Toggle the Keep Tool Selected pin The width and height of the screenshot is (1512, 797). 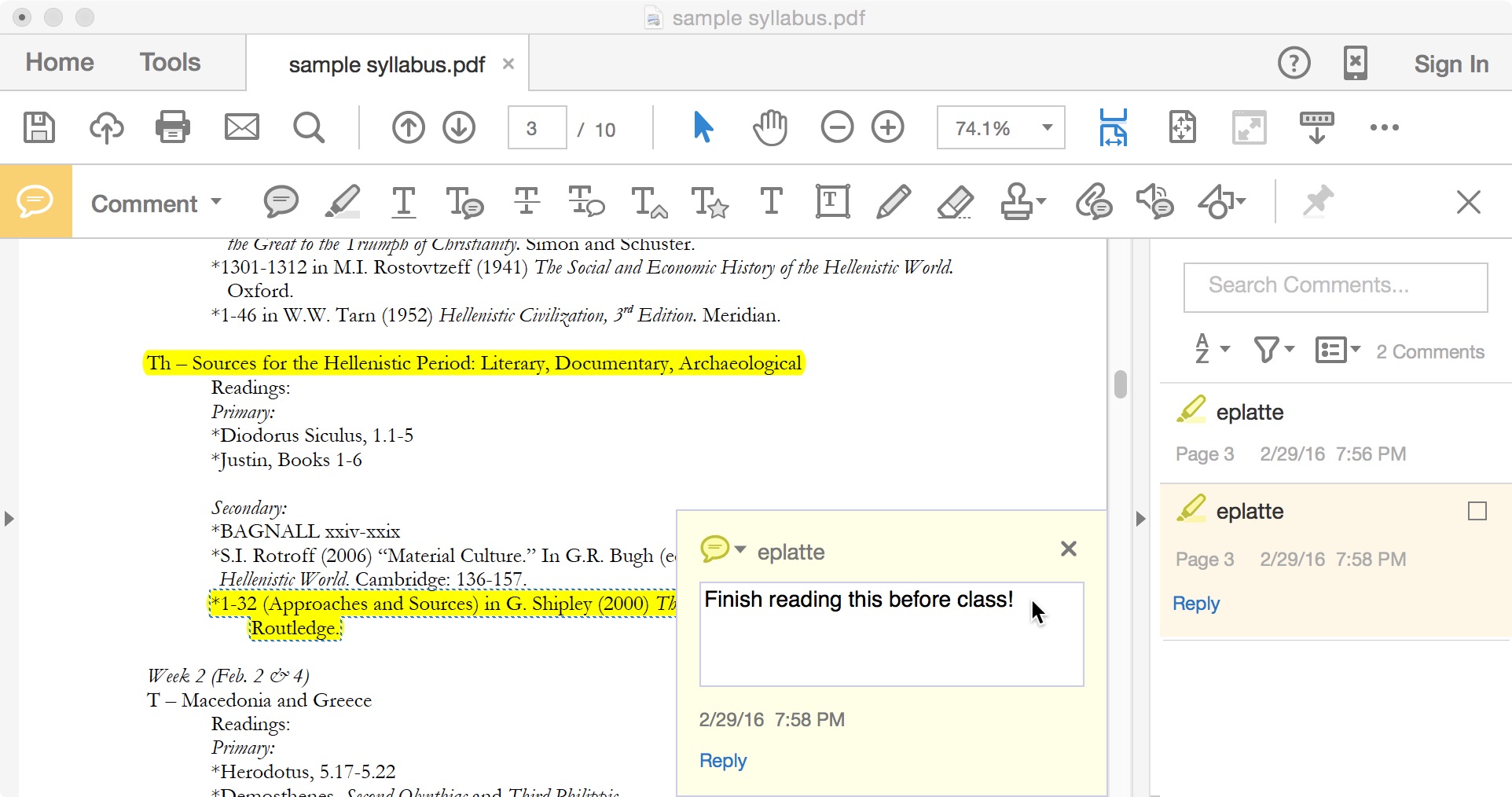coord(1317,203)
